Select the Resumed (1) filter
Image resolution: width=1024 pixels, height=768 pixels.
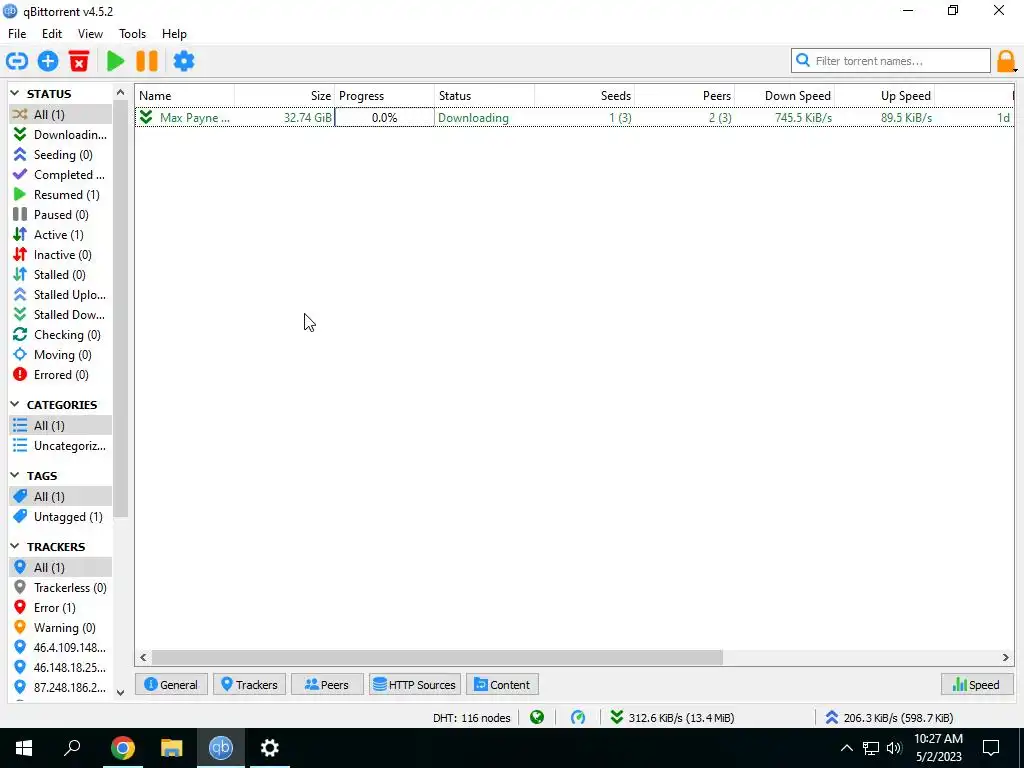(60, 195)
